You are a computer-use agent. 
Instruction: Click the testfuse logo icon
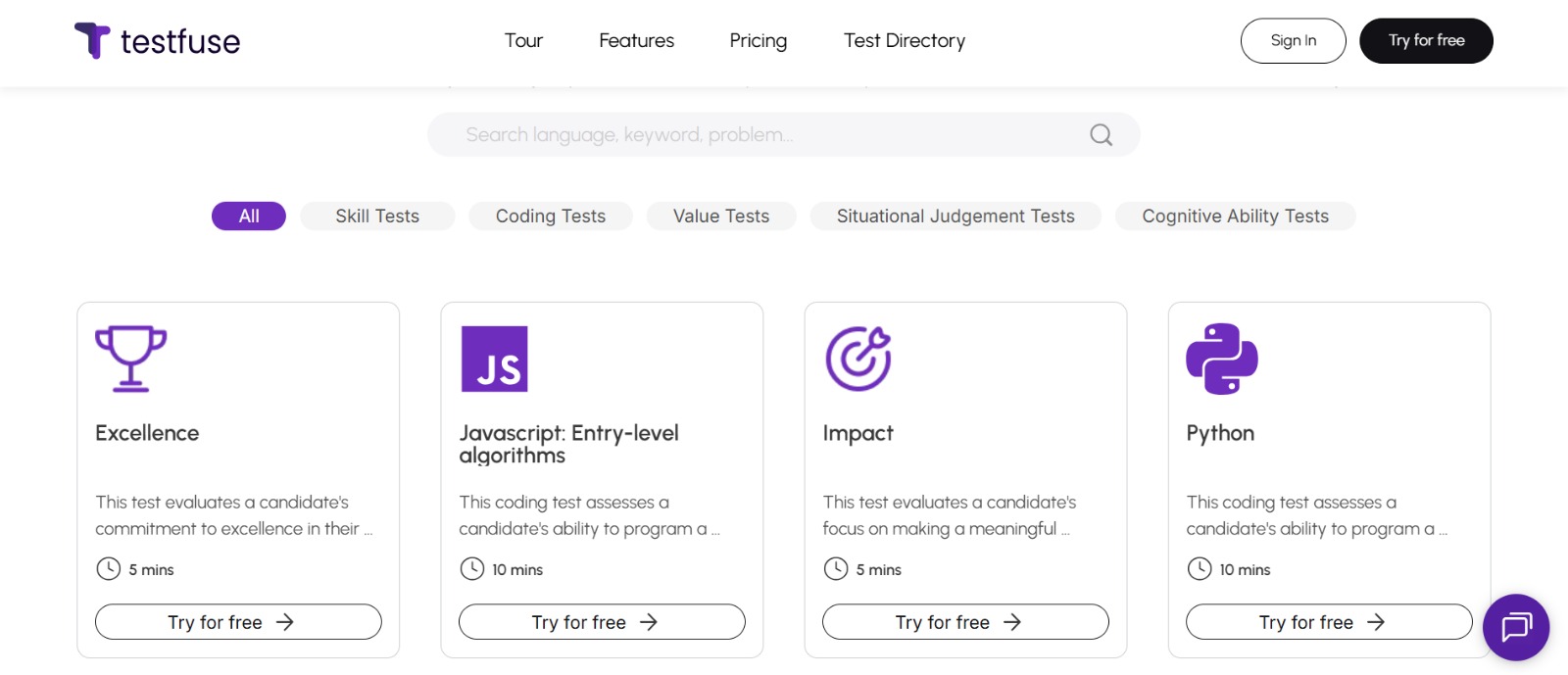[93, 40]
